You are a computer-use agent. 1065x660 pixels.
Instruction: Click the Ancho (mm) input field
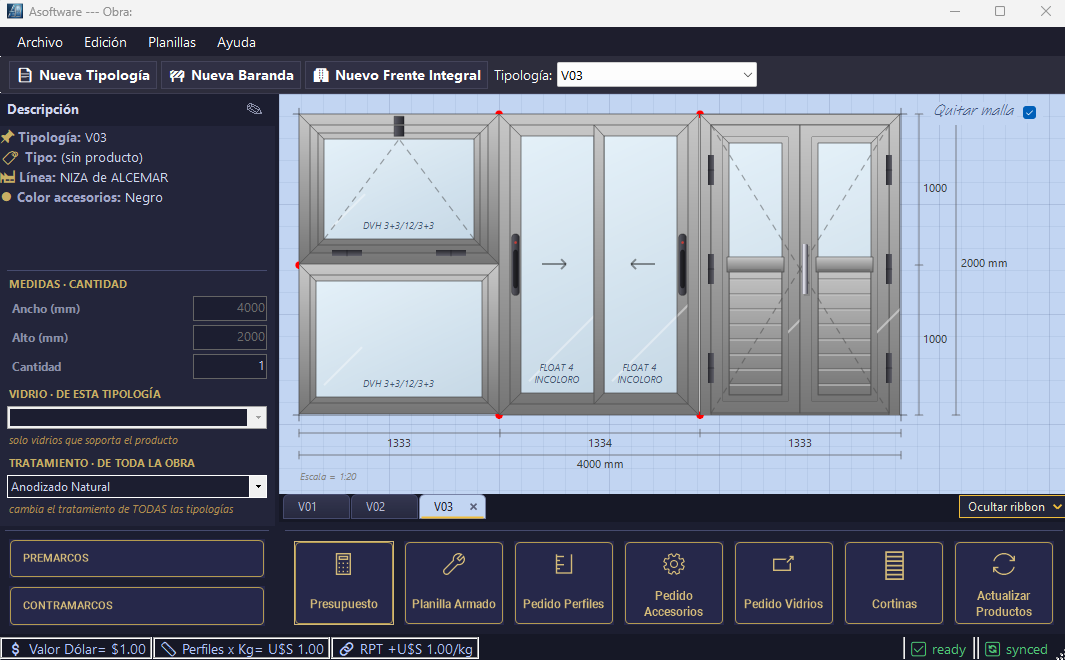[230, 308]
